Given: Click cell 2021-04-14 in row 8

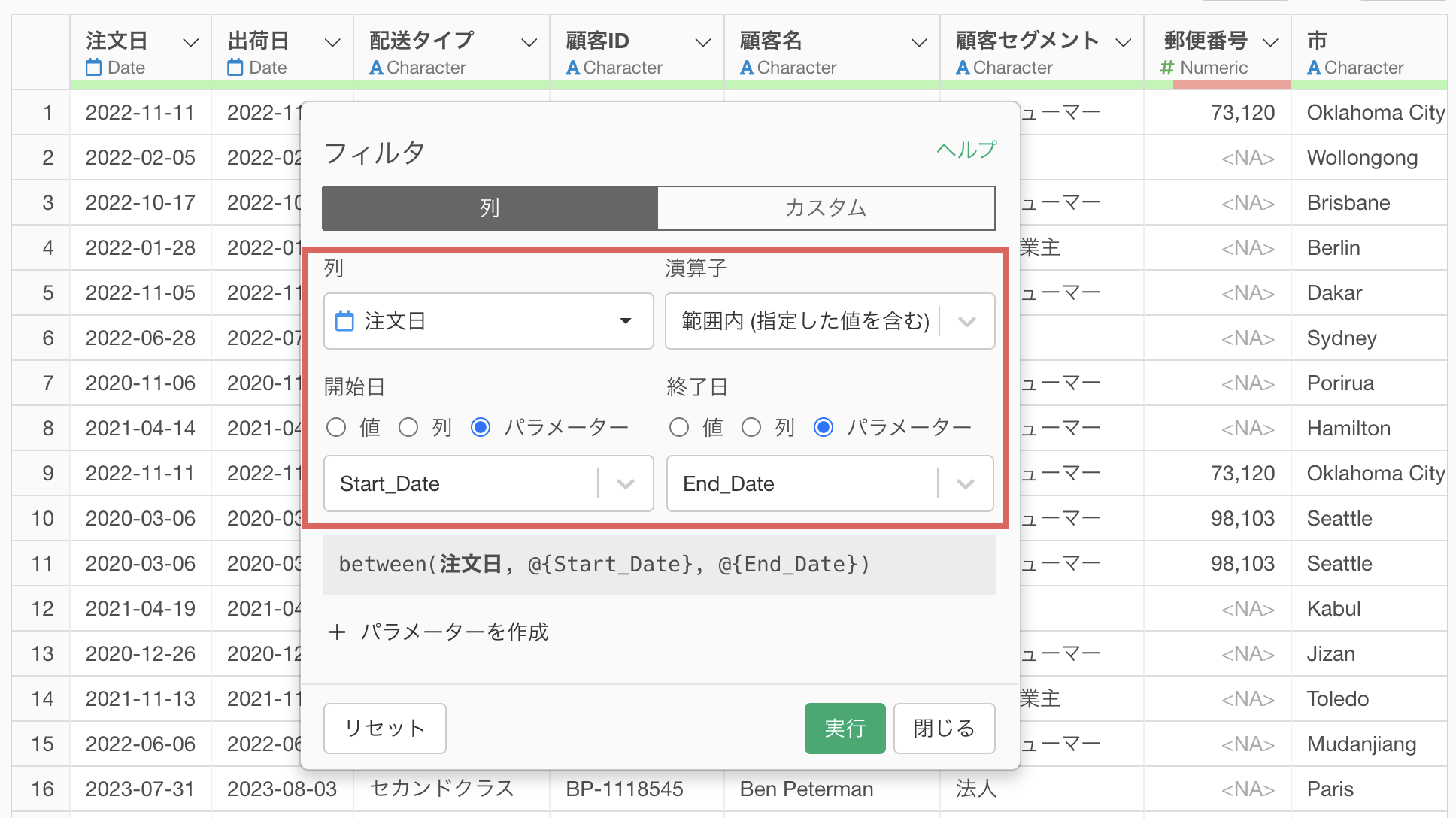Looking at the screenshot, I should pos(141,429).
